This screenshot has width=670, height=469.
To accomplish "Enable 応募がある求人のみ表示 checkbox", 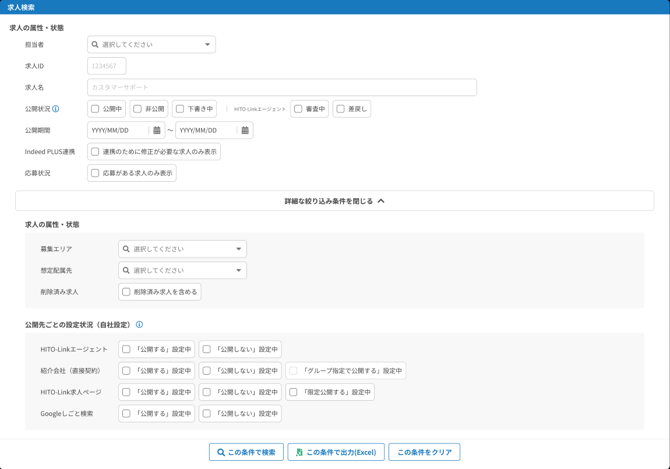I will (x=95, y=173).
